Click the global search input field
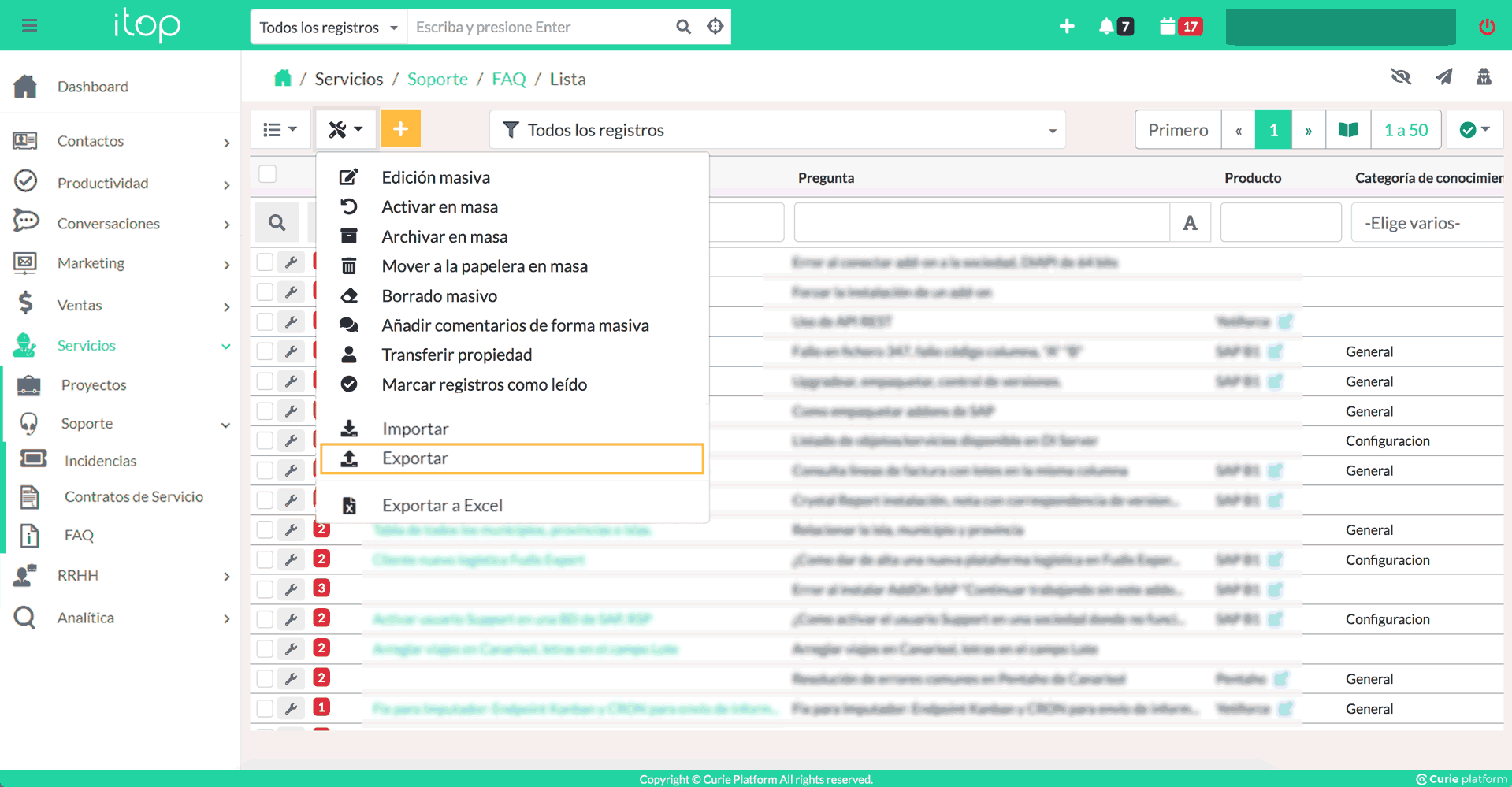The height and width of the screenshot is (787, 1512). (541, 28)
